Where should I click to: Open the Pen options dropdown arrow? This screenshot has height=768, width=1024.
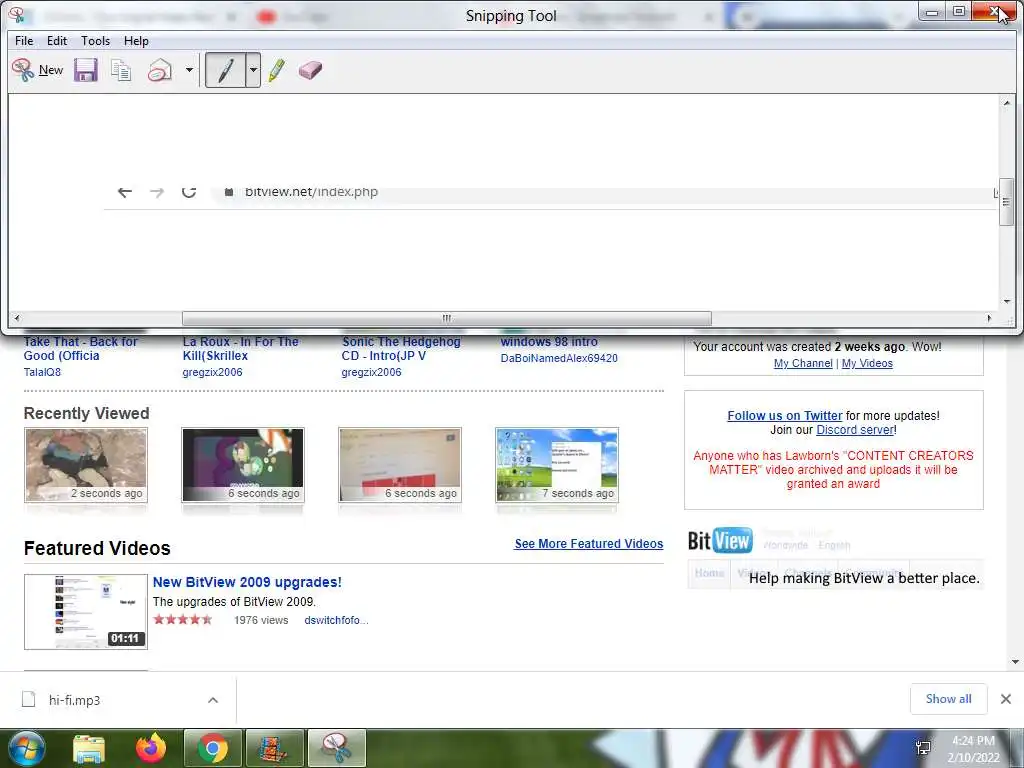253,70
